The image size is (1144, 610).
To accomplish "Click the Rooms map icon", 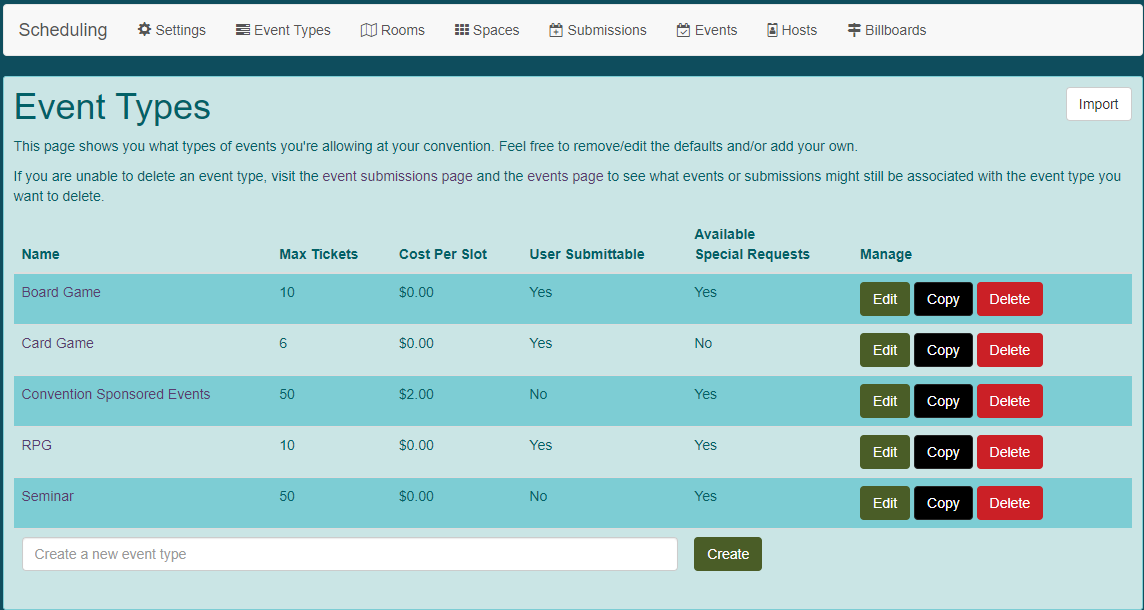I will click(368, 30).
